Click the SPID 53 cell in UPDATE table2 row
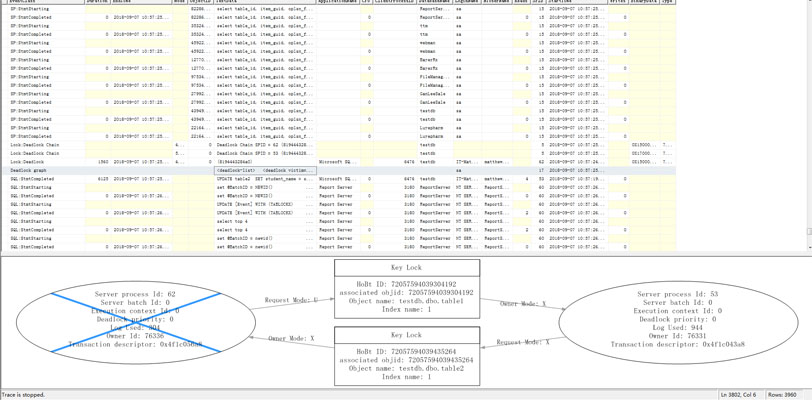The height and width of the screenshot is (400, 812). coord(539,179)
